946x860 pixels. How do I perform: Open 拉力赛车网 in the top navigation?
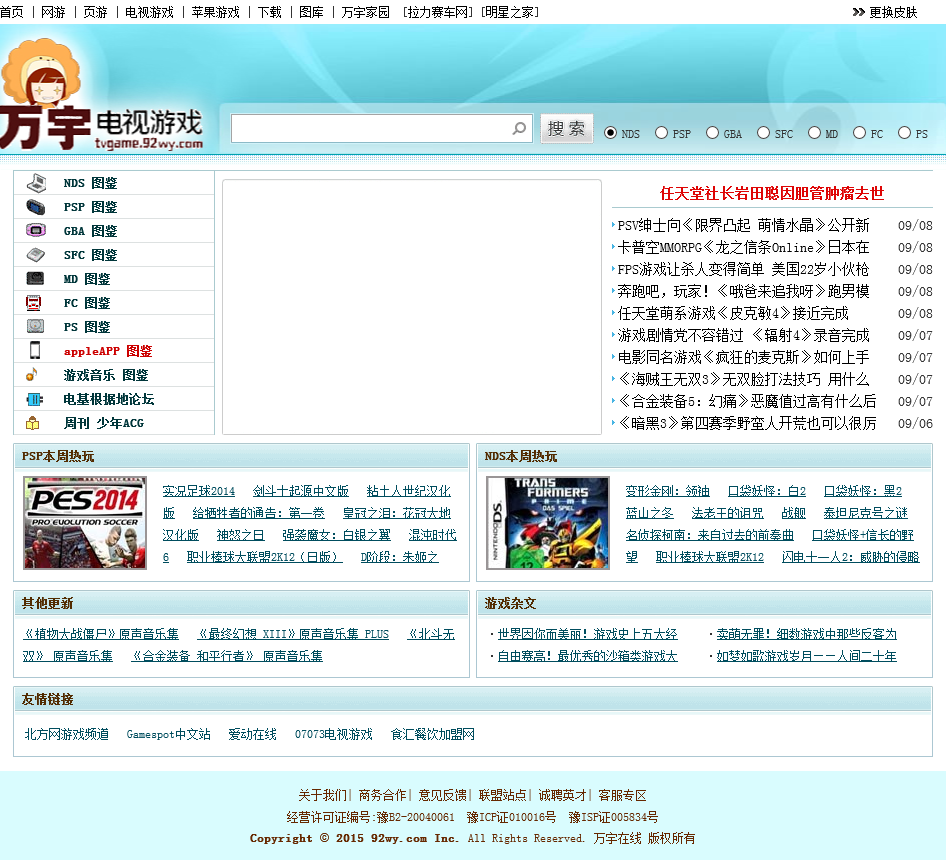coord(438,12)
